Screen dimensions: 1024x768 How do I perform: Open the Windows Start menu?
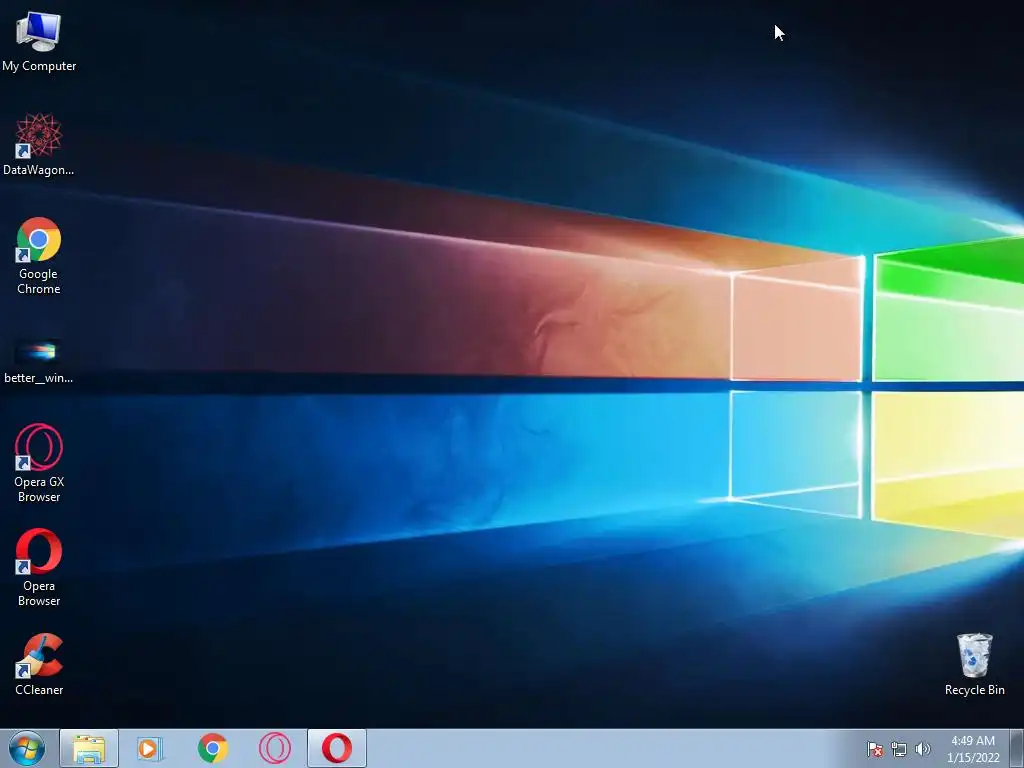coord(27,748)
